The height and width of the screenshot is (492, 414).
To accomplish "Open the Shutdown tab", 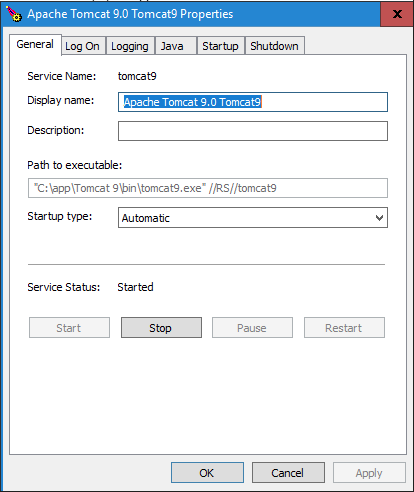I will coord(275,46).
